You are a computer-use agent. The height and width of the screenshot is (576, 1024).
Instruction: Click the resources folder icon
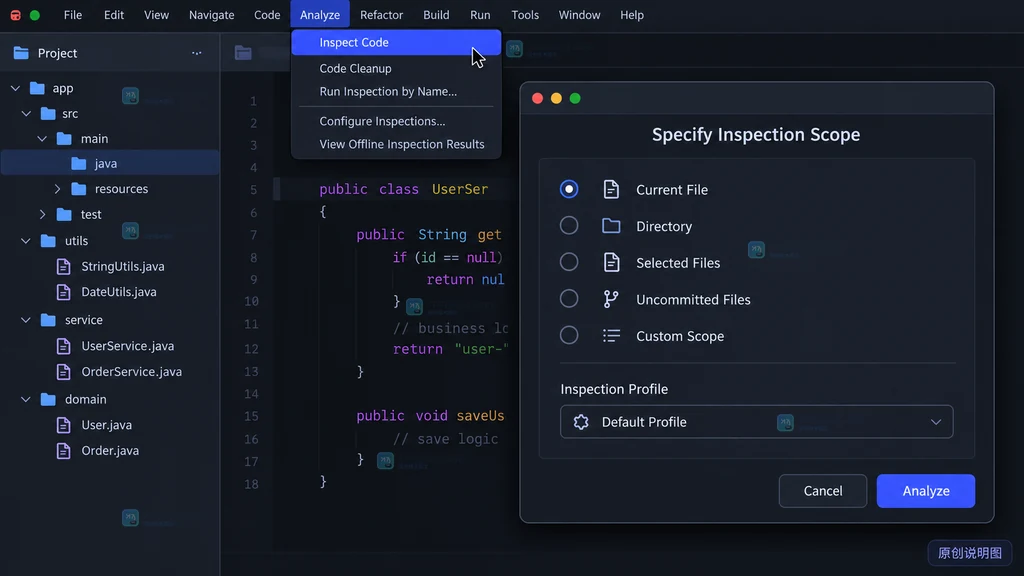[x=78, y=189]
